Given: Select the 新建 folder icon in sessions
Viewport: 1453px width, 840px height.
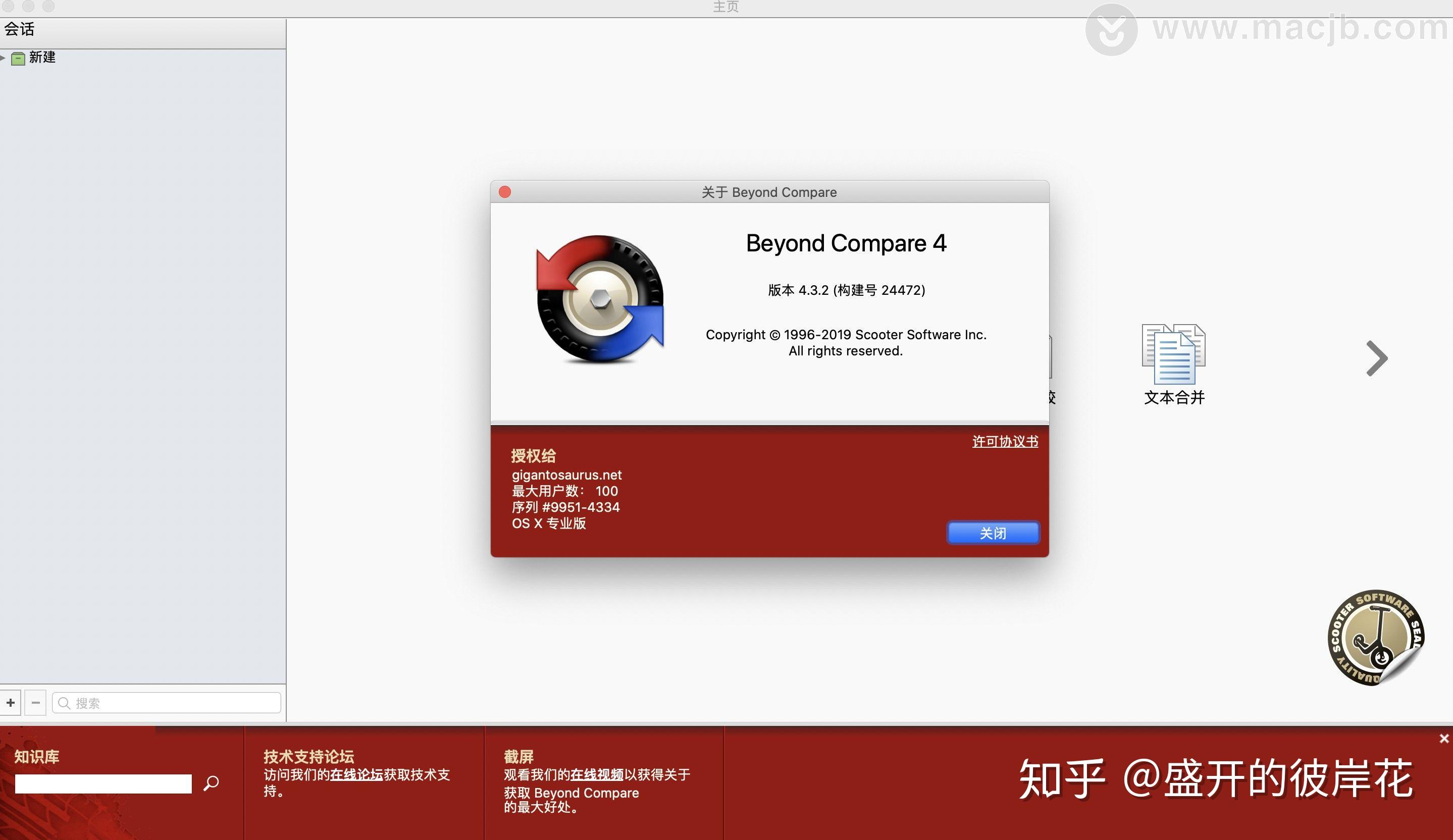Looking at the screenshot, I should pos(19,58).
